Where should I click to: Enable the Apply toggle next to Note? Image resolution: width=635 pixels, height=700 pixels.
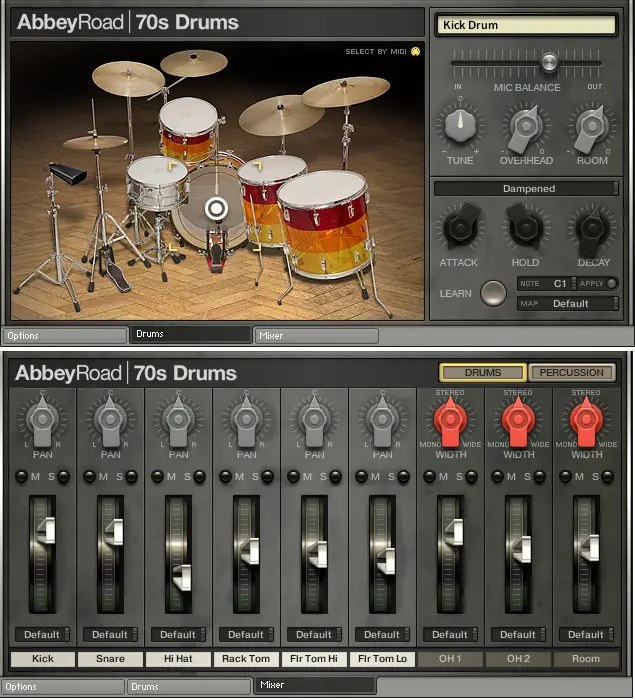click(x=612, y=283)
